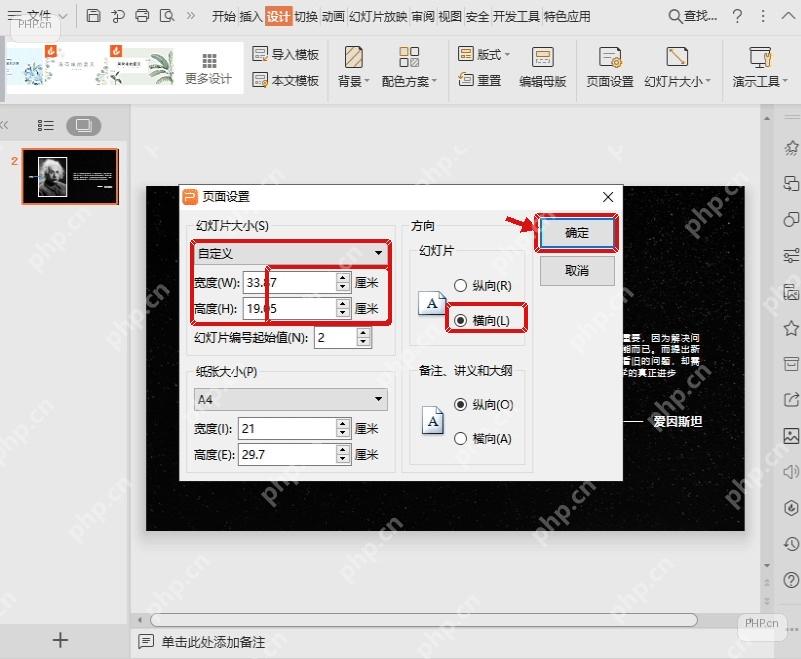Viewport: 801px width, 659px height.
Task: Click 单击此处添加备注 notes area
Action: (x=213, y=642)
